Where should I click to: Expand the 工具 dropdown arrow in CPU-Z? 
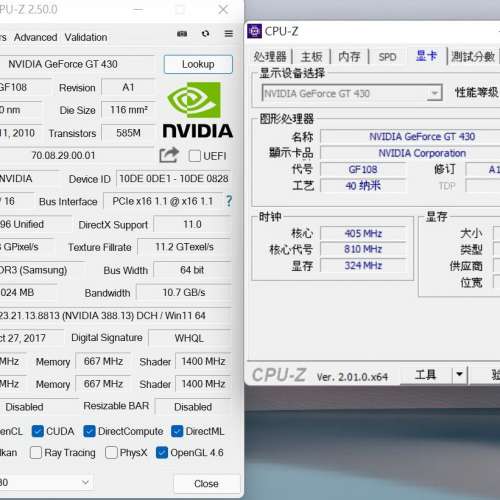click(460, 374)
